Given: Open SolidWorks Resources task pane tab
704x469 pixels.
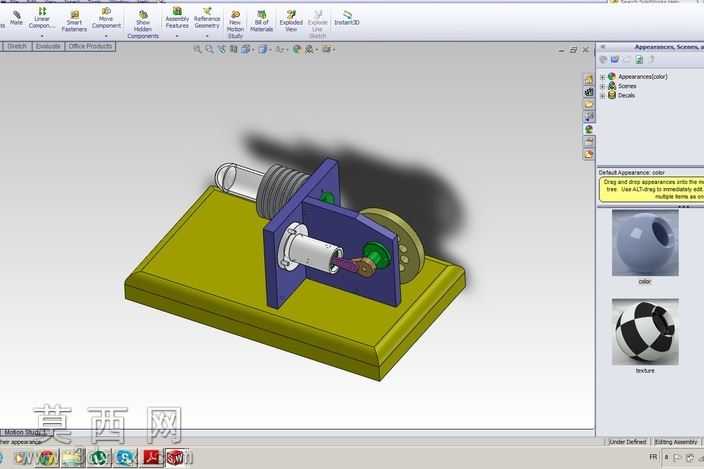Looking at the screenshot, I should pyautogui.click(x=589, y=79).
